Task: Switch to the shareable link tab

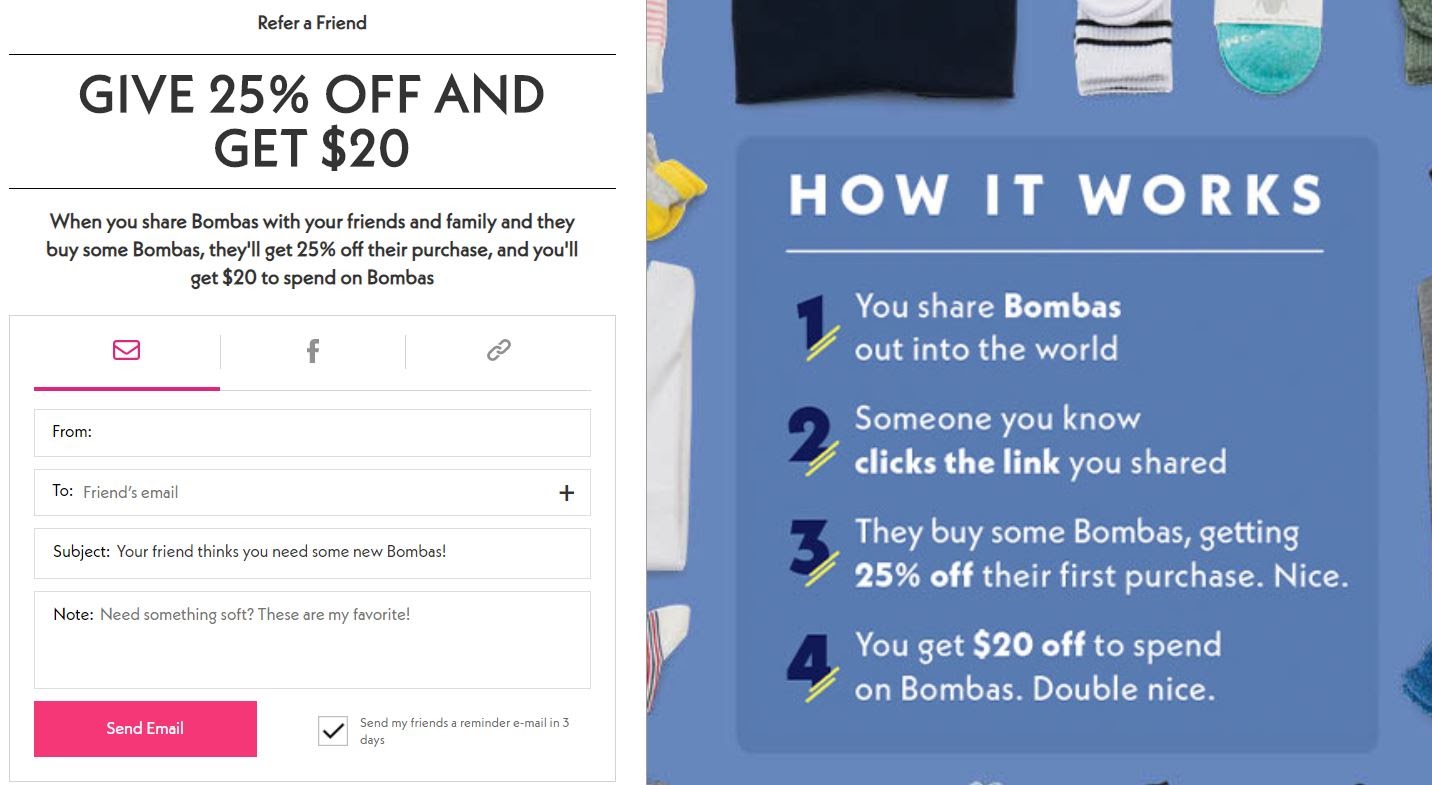Action: point(499,350)
